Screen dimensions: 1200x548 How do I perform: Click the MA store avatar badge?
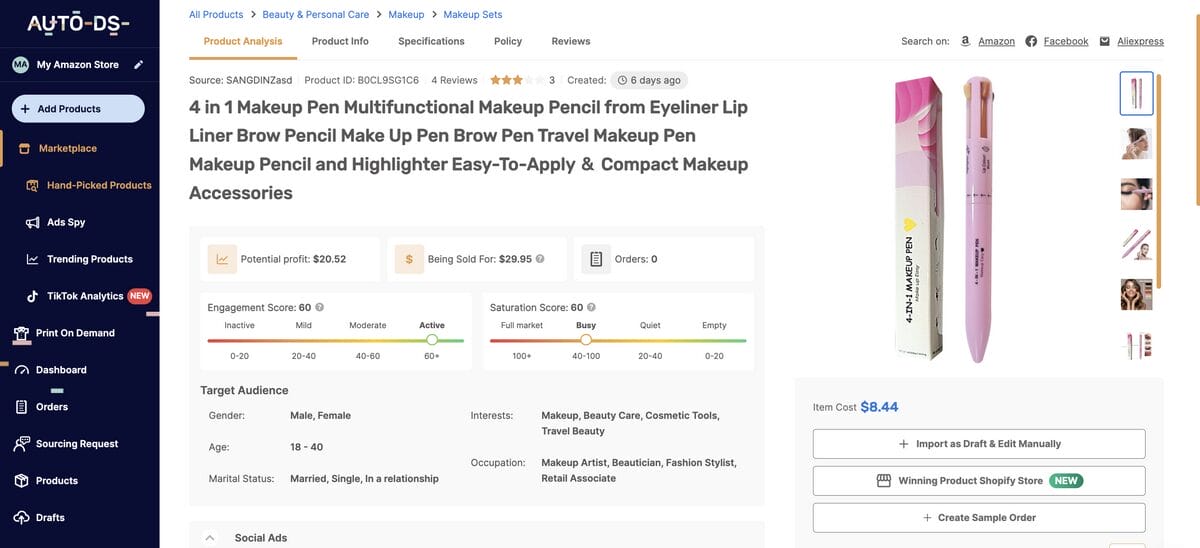coord(20,65)
